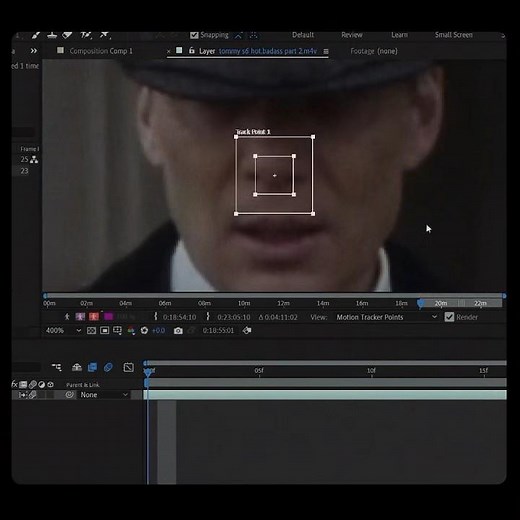Select the Roto Brush tool

[x=86, y=35]
